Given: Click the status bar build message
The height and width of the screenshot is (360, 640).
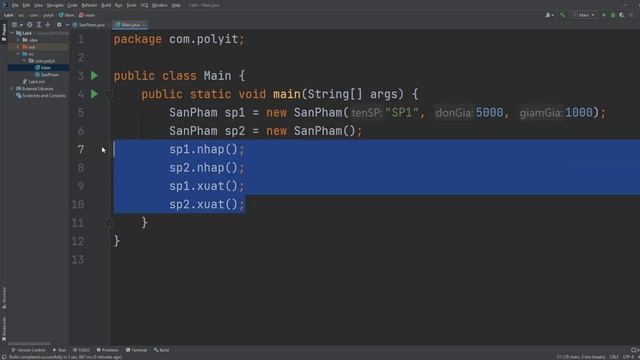Looking at the screenshot, I should pos(65,357).
